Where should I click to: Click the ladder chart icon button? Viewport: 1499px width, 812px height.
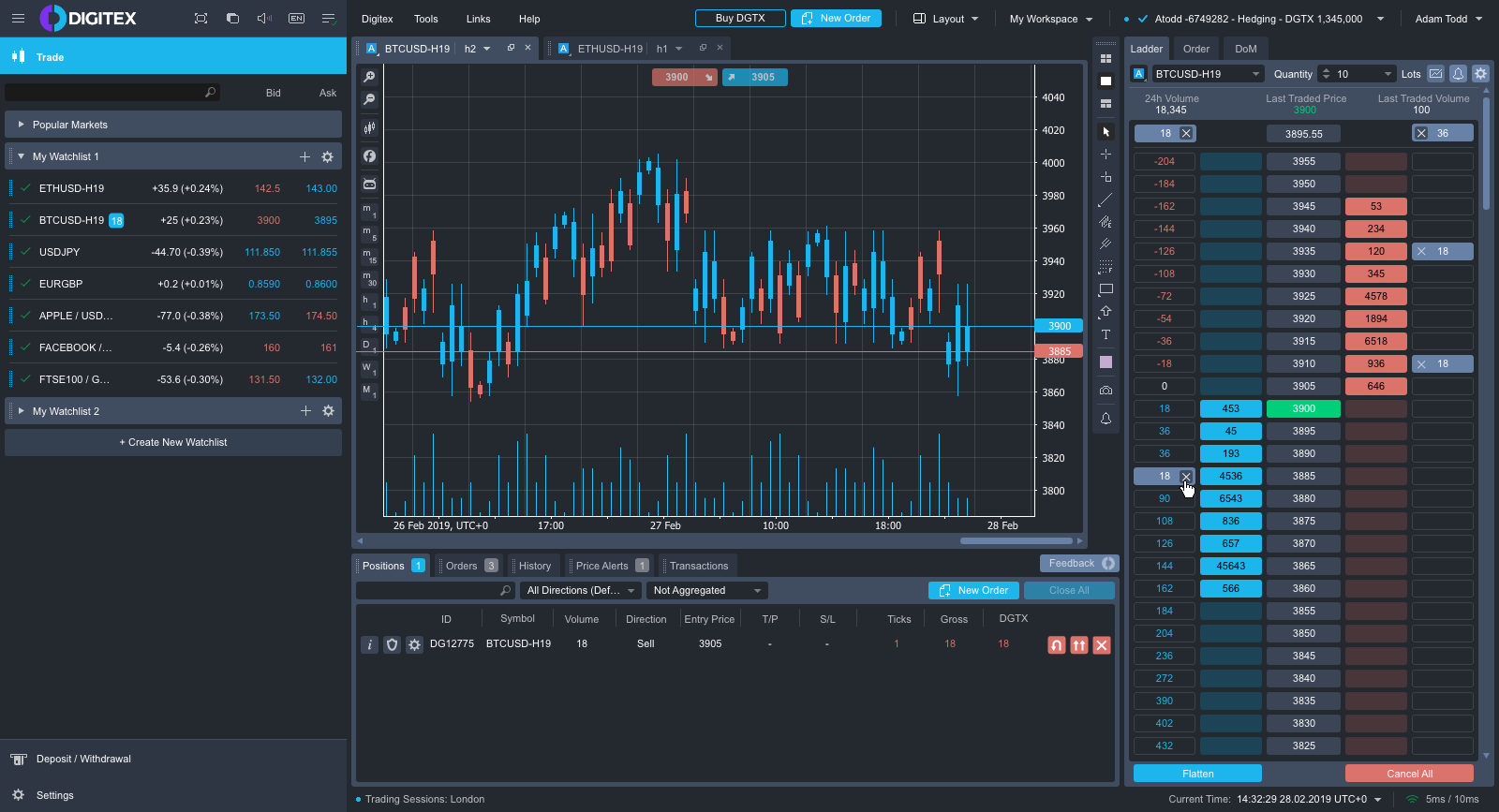pos(1436,73)
